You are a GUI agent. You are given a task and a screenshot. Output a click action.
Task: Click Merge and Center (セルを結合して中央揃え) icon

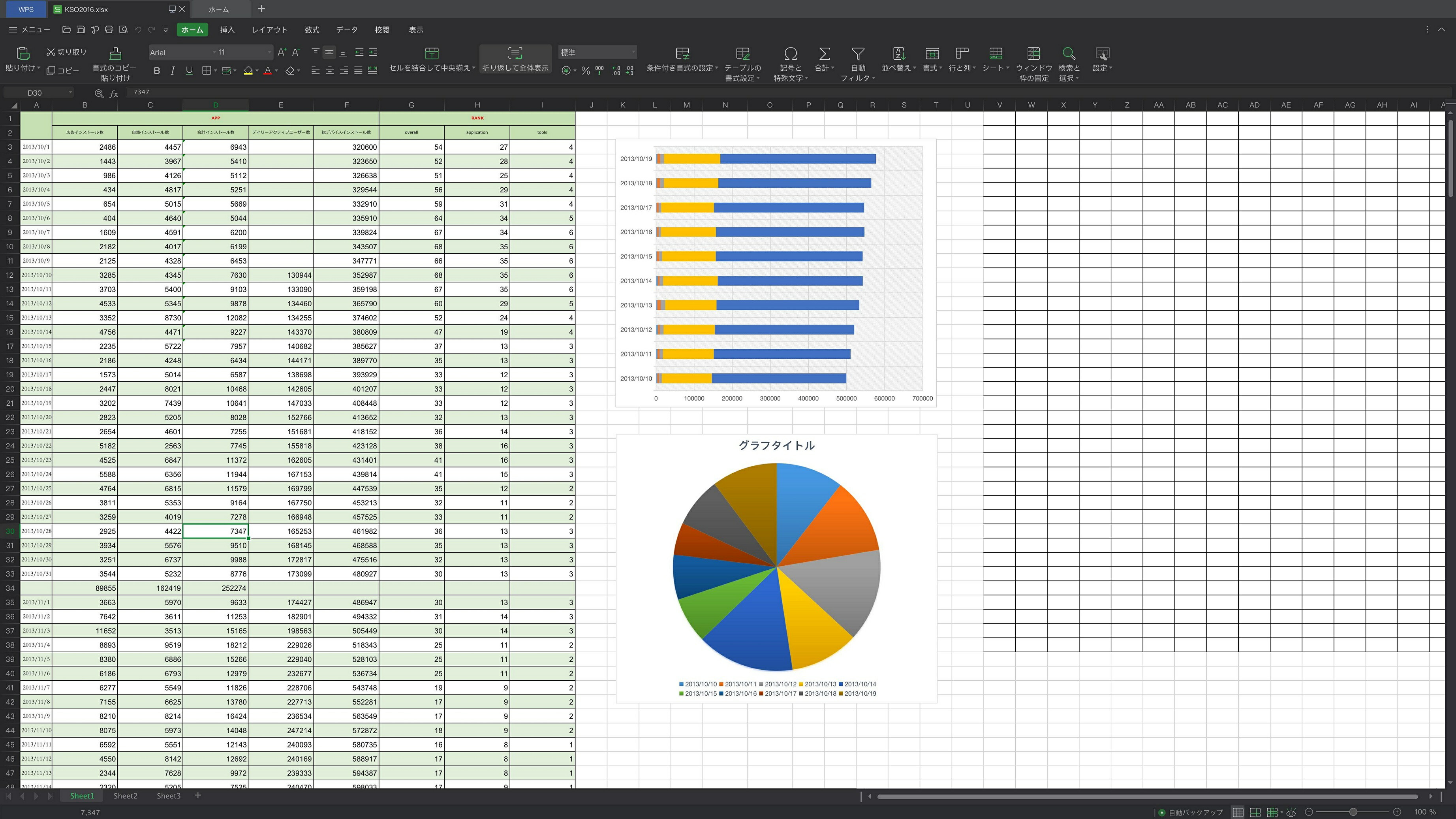point(431,53)
